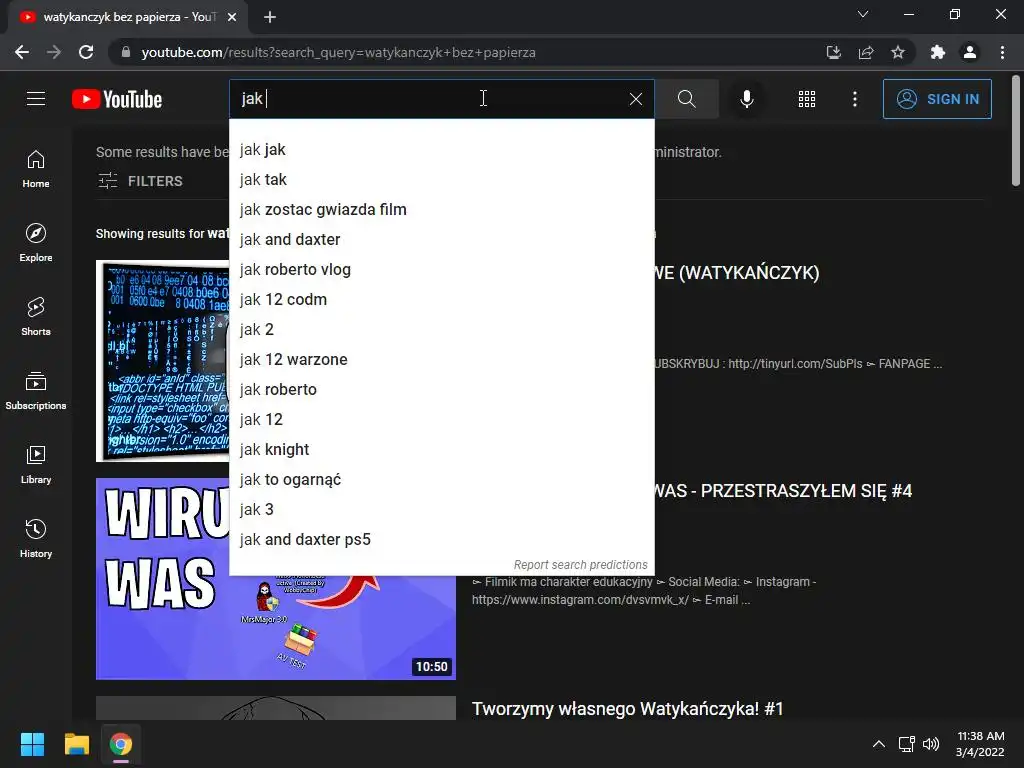Select suggestion 'jak and daxter ps5'
The height and width of the screenshot is (768, 1024).
tap(442, 540)
